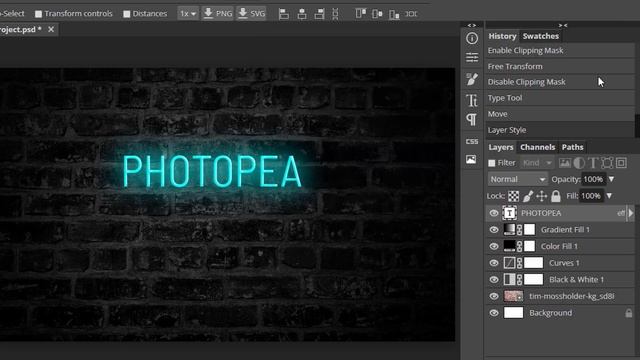
Task: Click the distribute horizontal spacing icon
Action: tap(411, 14)
